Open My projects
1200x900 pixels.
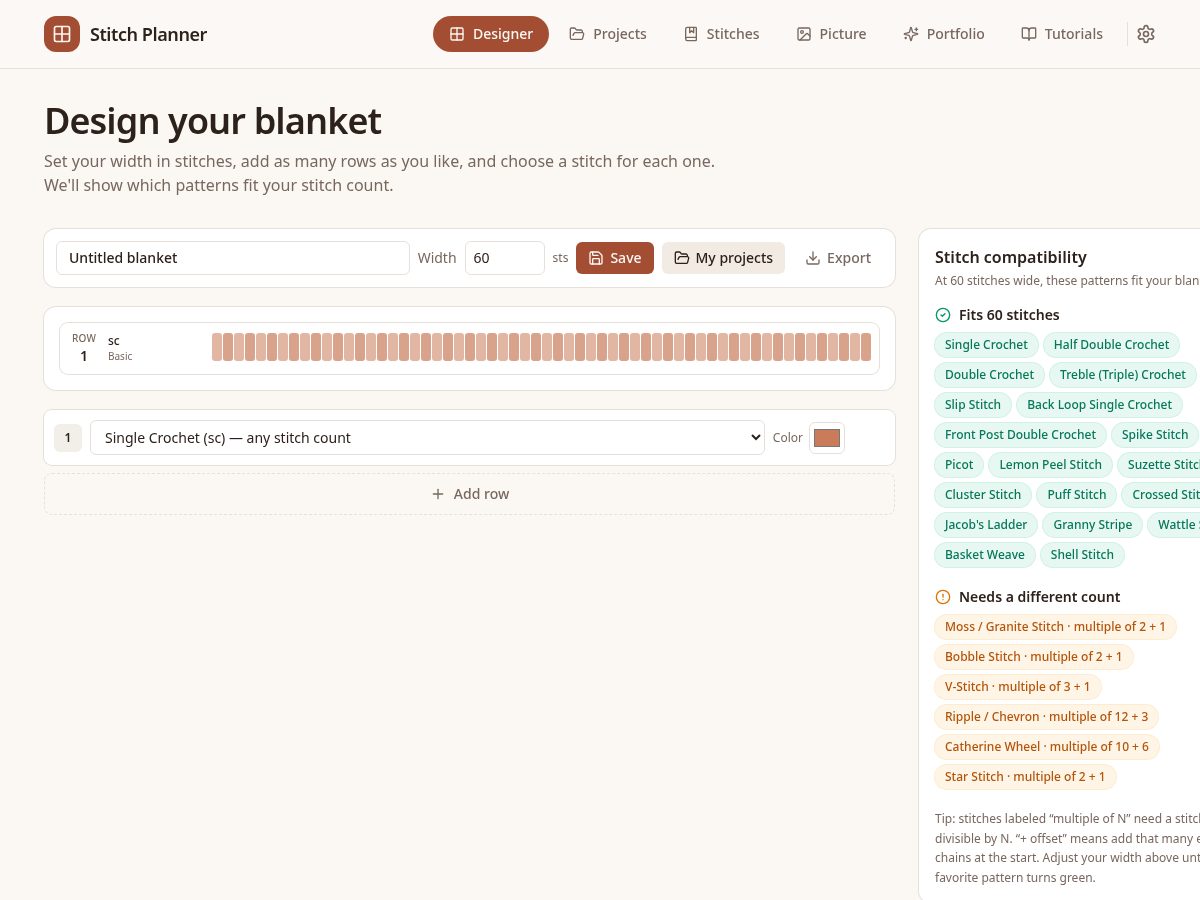point(723,258)
